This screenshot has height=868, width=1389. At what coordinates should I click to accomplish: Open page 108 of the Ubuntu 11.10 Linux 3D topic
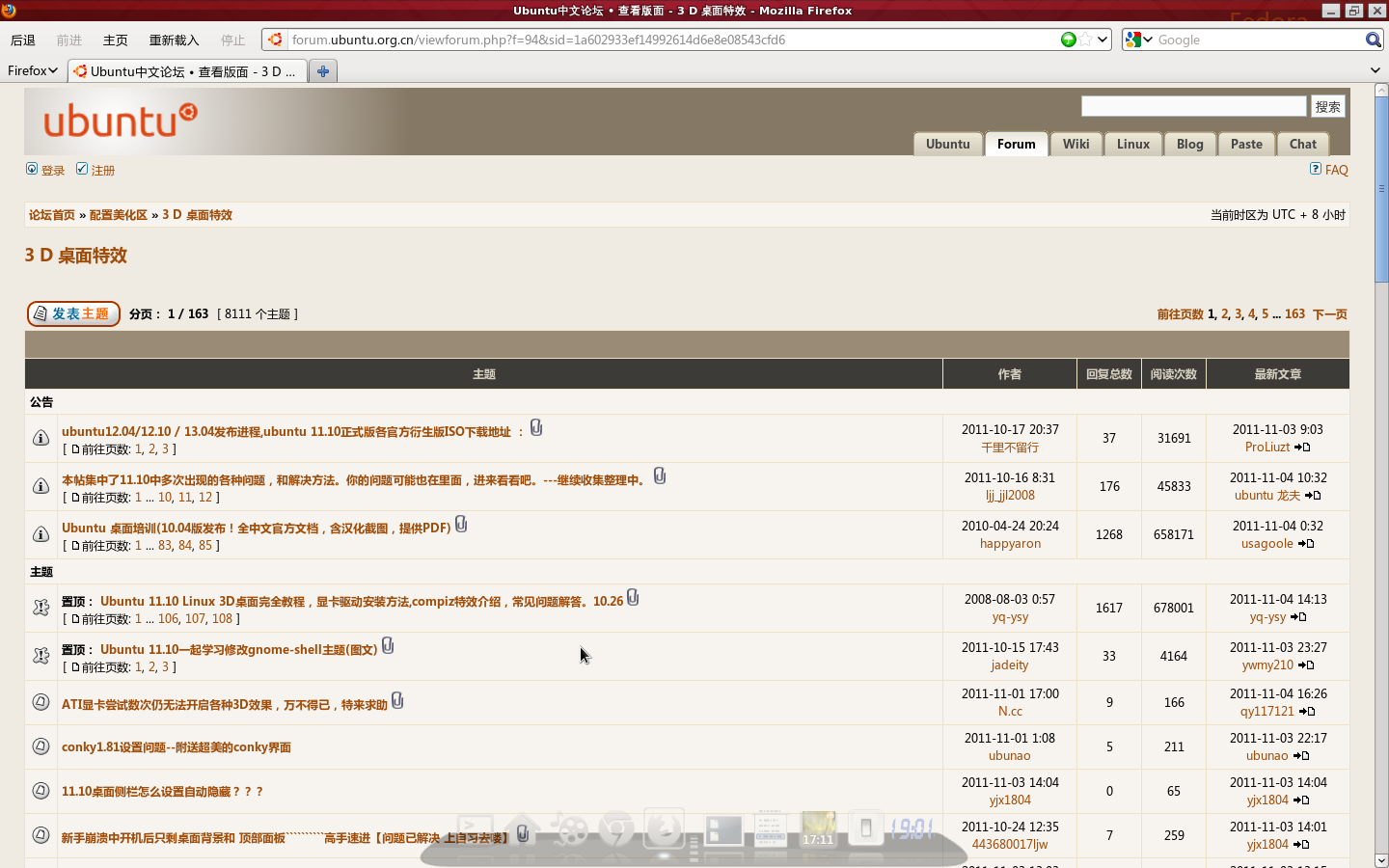(x=222, y=619)
